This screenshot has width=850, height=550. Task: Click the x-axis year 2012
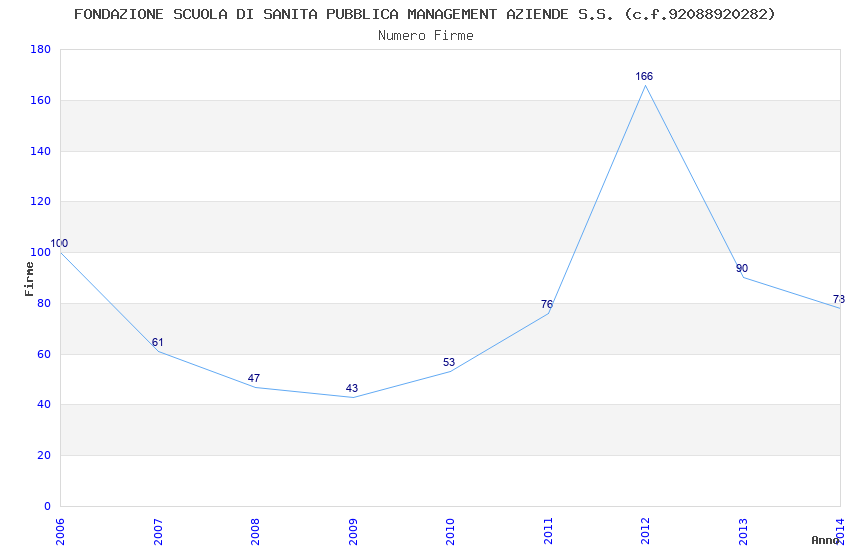point(645,532)
